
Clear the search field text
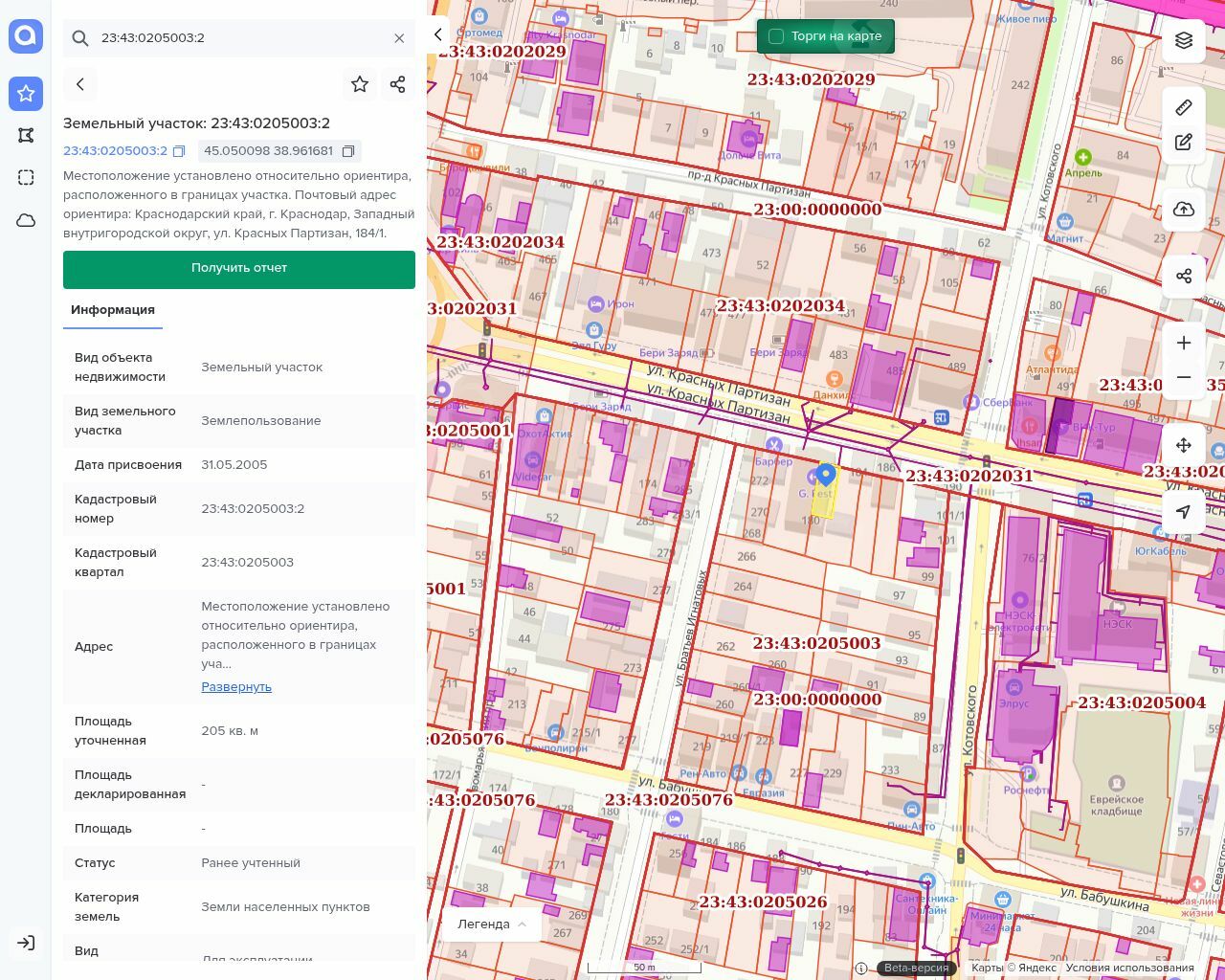point(399,38)
